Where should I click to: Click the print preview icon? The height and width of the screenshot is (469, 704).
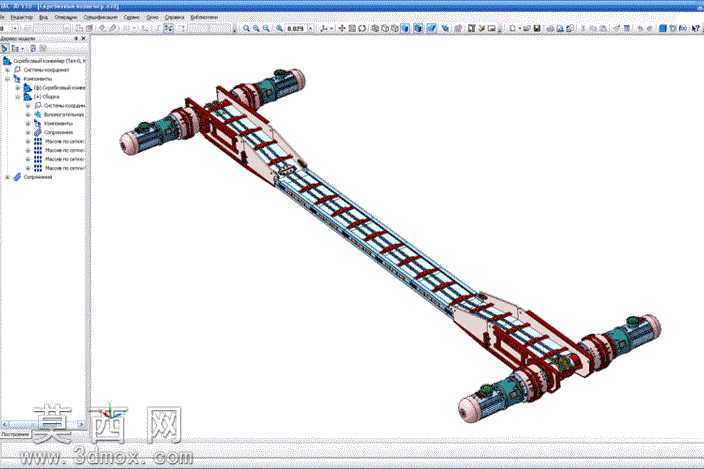[560, 28]
